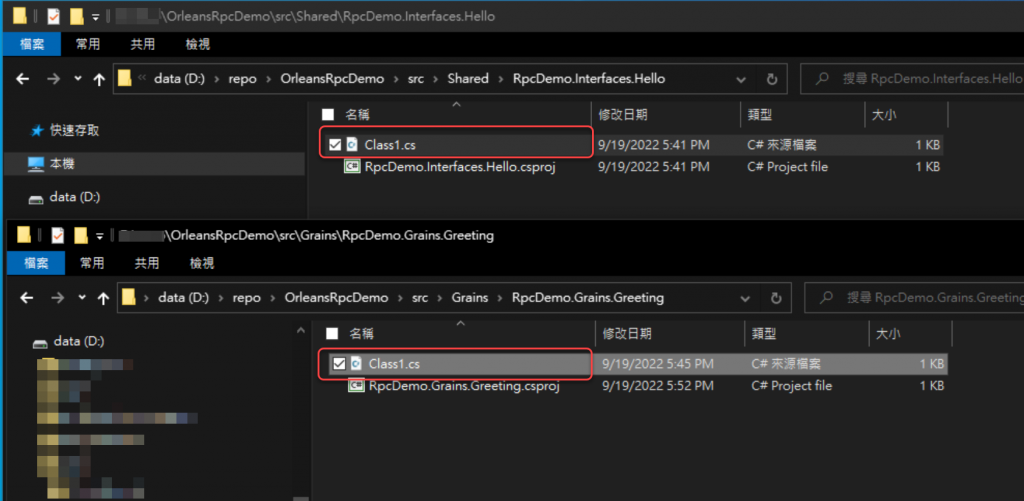
Task: Click Grains breadcrumb in Grains.Greeting address bar
Action: pyautogui.click(x=470, y=298)
